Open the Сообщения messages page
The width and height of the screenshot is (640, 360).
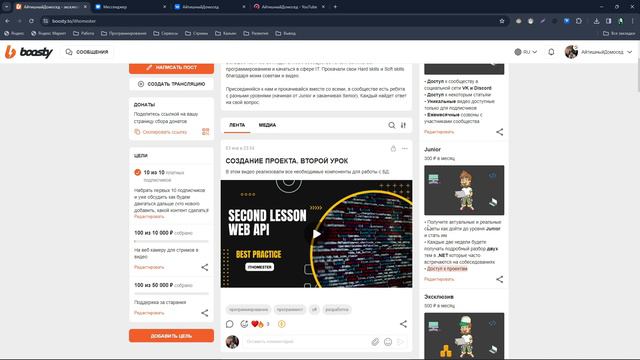point(87,52)
